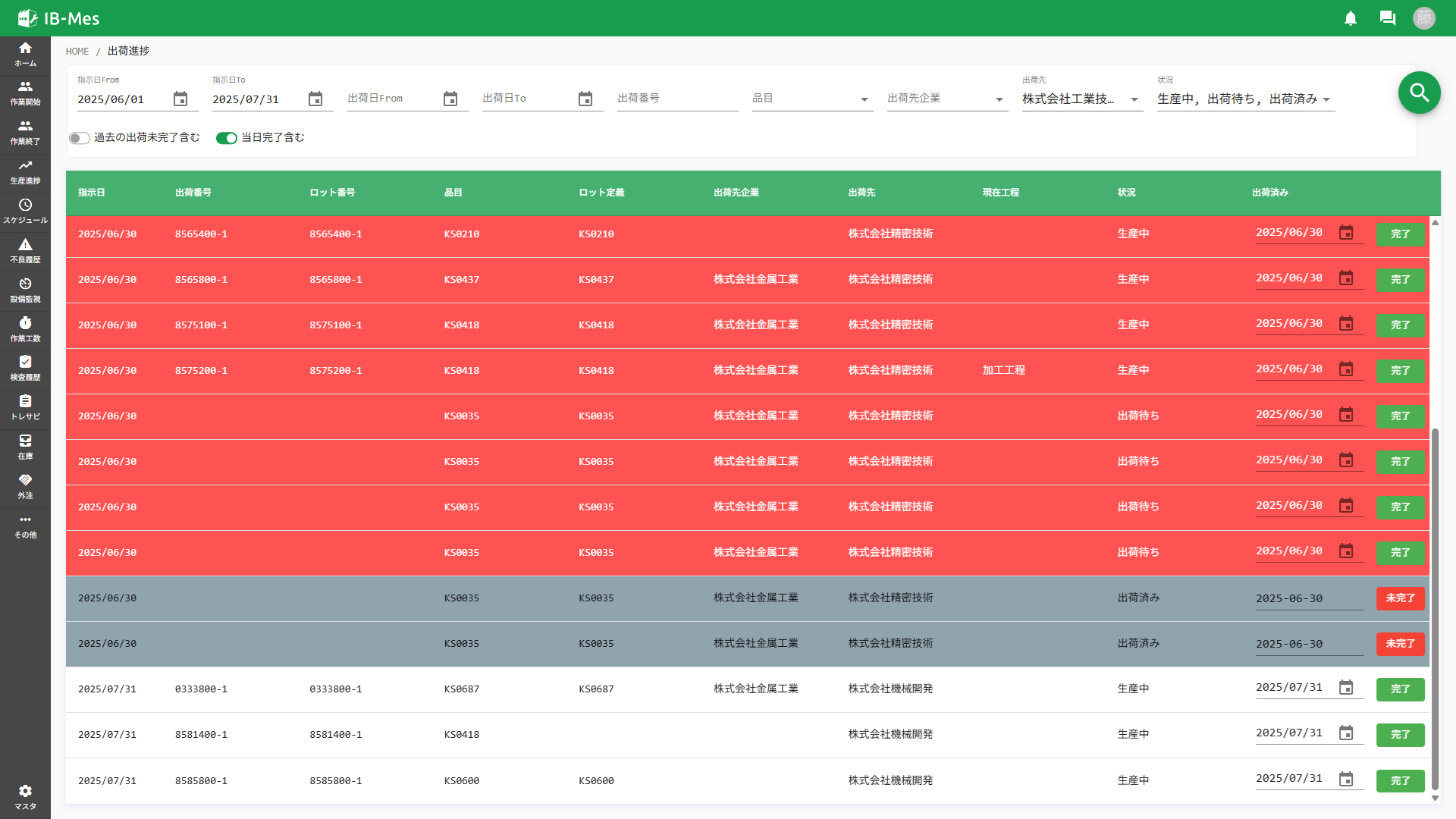The width and height of the screenshot is (1456, 819).
Task: Click 完了 button for shipment 8565400-1
Action: pyautogui.click(x=1400, y=234)
